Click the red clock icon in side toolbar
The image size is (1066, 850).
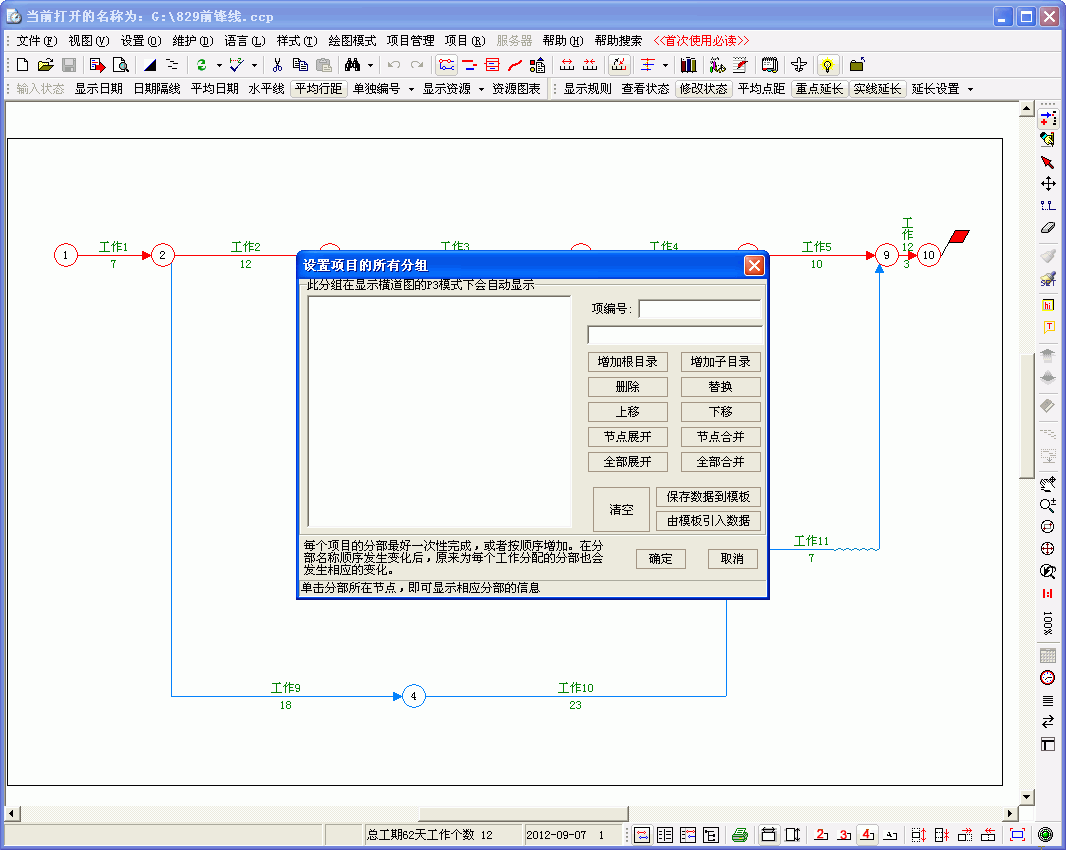coord(1048,677)
